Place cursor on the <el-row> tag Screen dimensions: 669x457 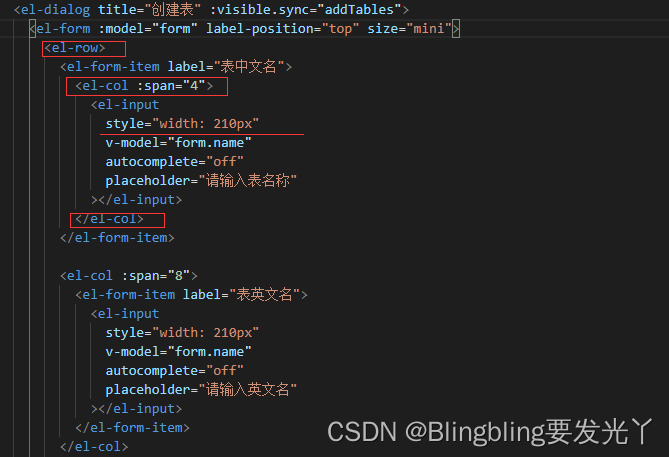coord(75,48)
